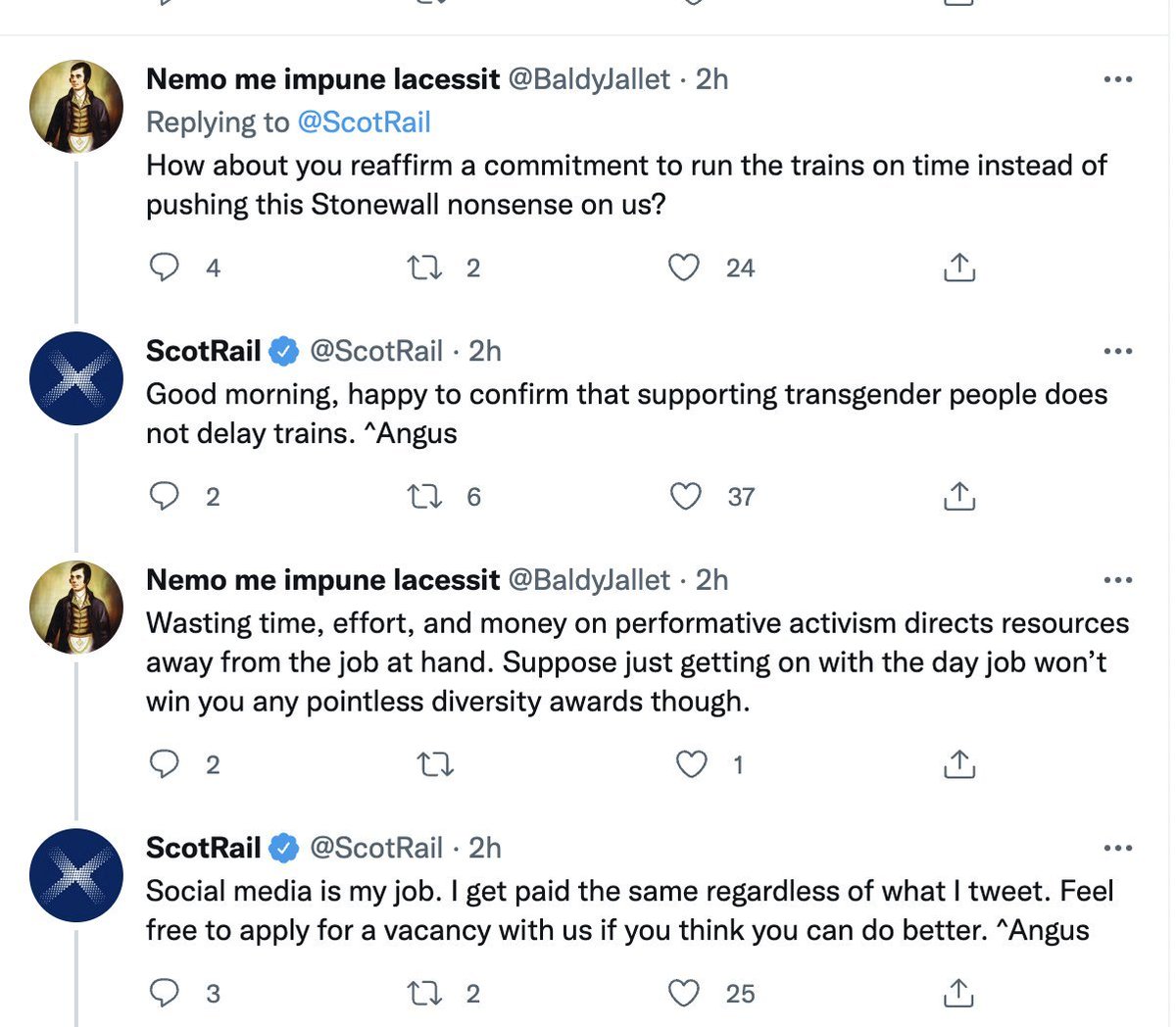Viewport: 1176px width, 1027px height.
Task: Open more options on the last ScotRail tweet
Action: [1117, 848]
